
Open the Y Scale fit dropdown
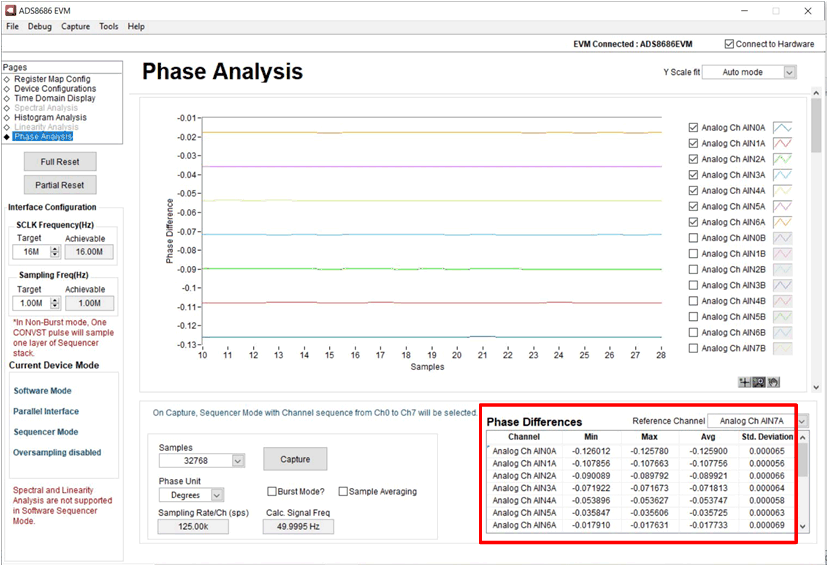789,73
